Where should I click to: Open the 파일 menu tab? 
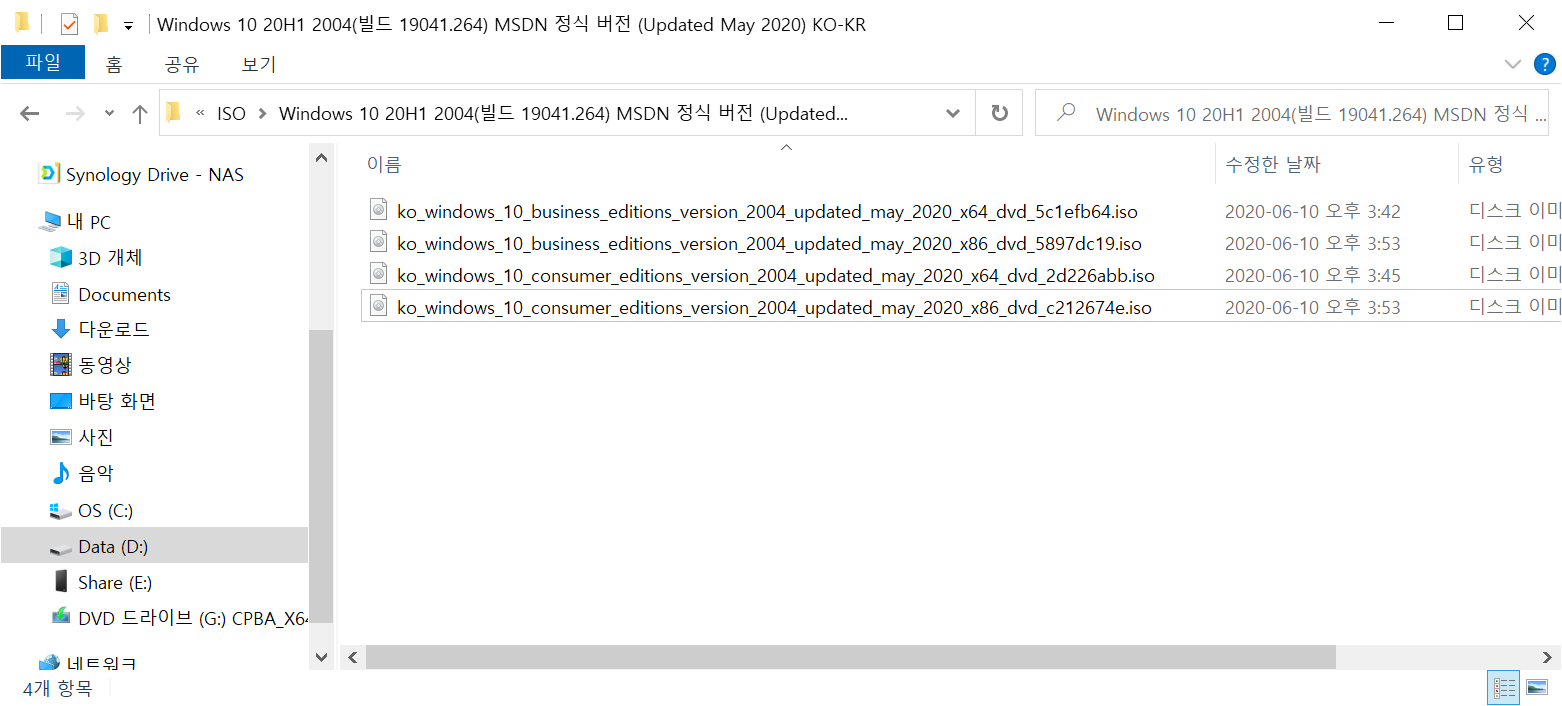[43, 63]
